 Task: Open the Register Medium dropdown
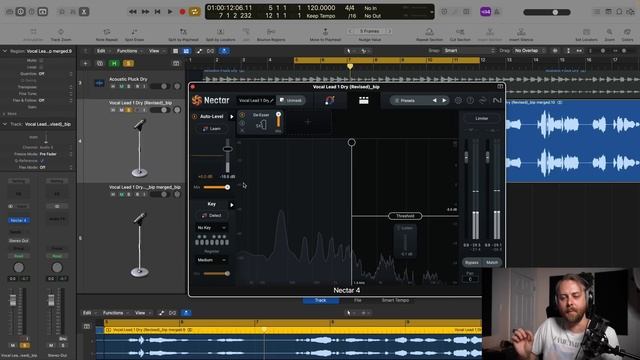click(x=211, y=260)
